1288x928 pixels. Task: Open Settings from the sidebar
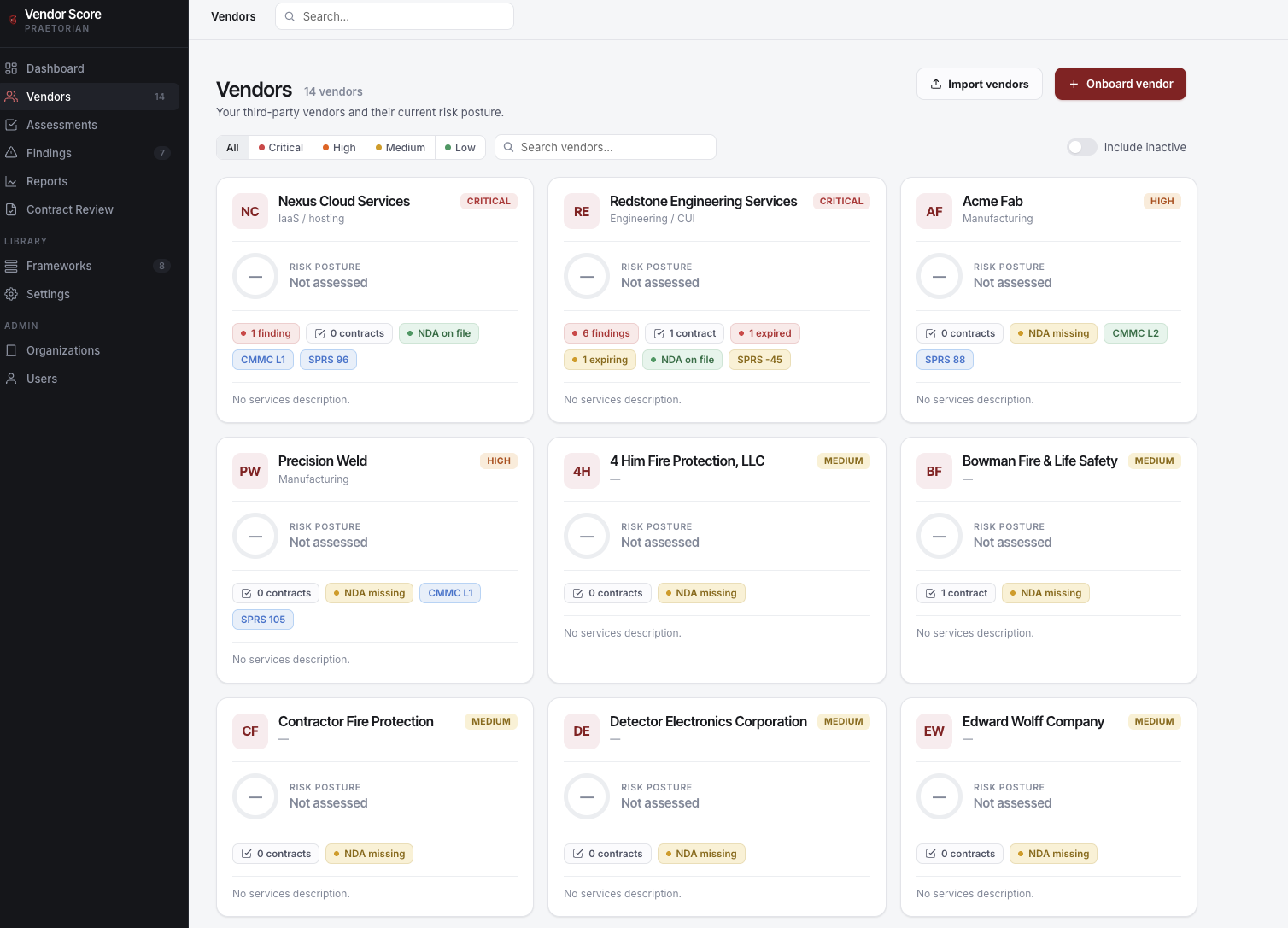pyautogui.click(x=90, y=294)
